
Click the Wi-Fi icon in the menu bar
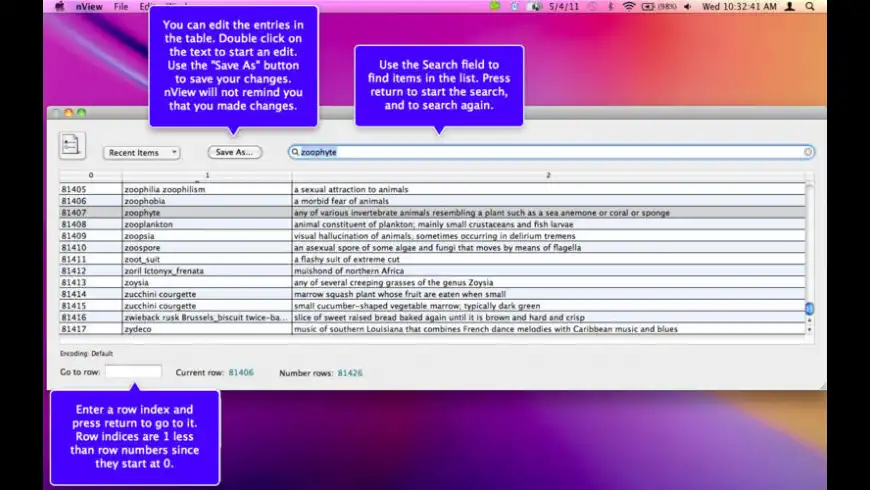pos(629,7)
